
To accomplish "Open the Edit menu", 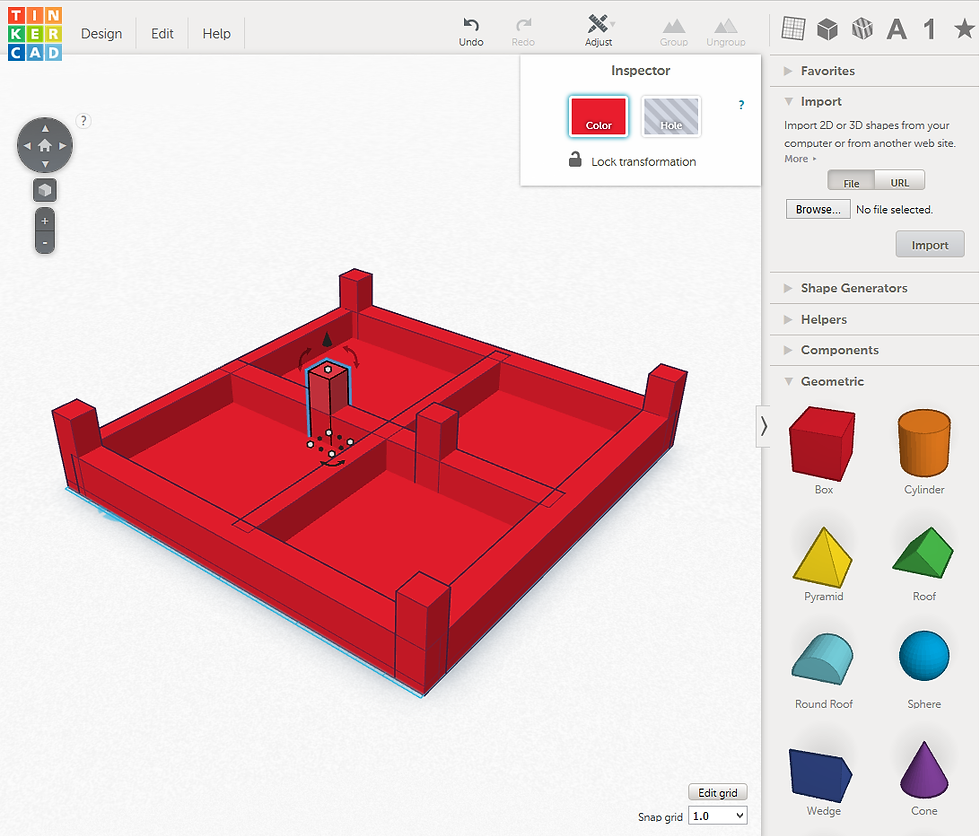I will (x=162, y=34).
